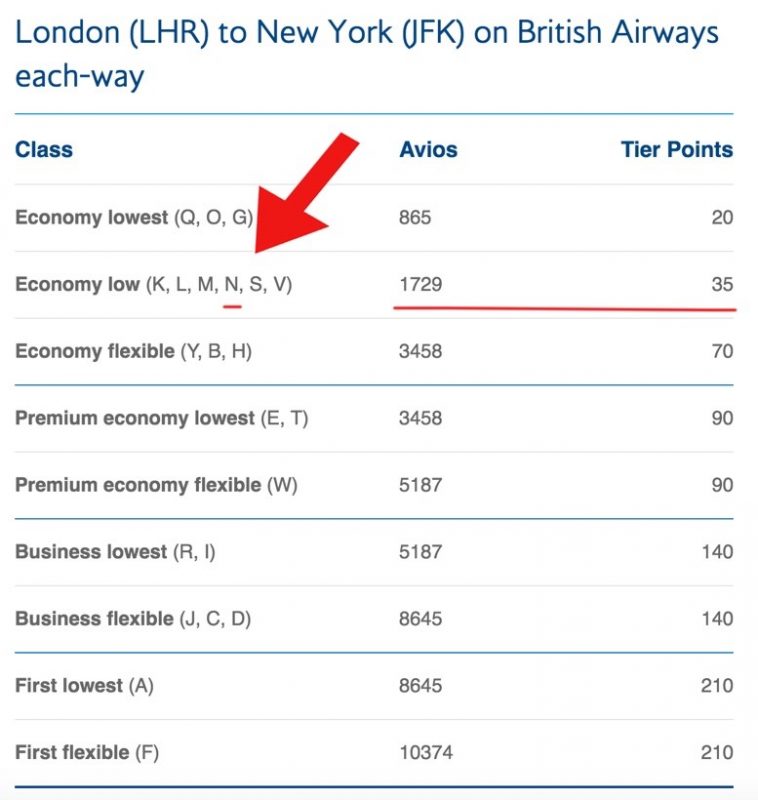Select the Avios column header

pyautogui.click(x=428, y=149)
